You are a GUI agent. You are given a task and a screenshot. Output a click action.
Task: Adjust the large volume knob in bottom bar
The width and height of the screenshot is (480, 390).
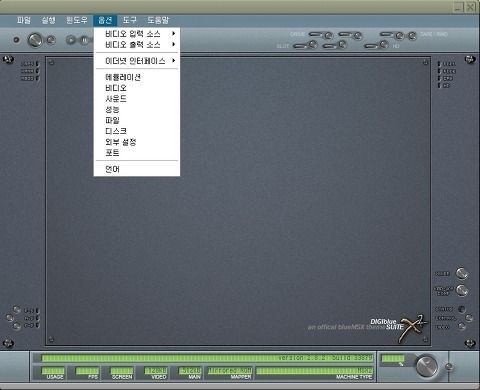tap(427, 366)
